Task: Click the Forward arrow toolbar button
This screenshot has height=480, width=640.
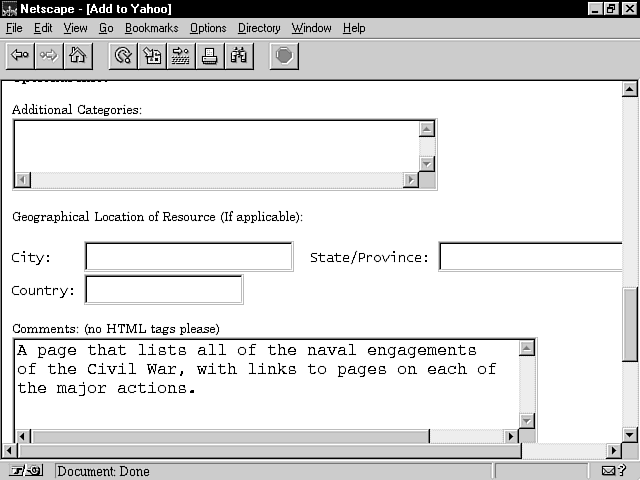Action: coord(48,56)
